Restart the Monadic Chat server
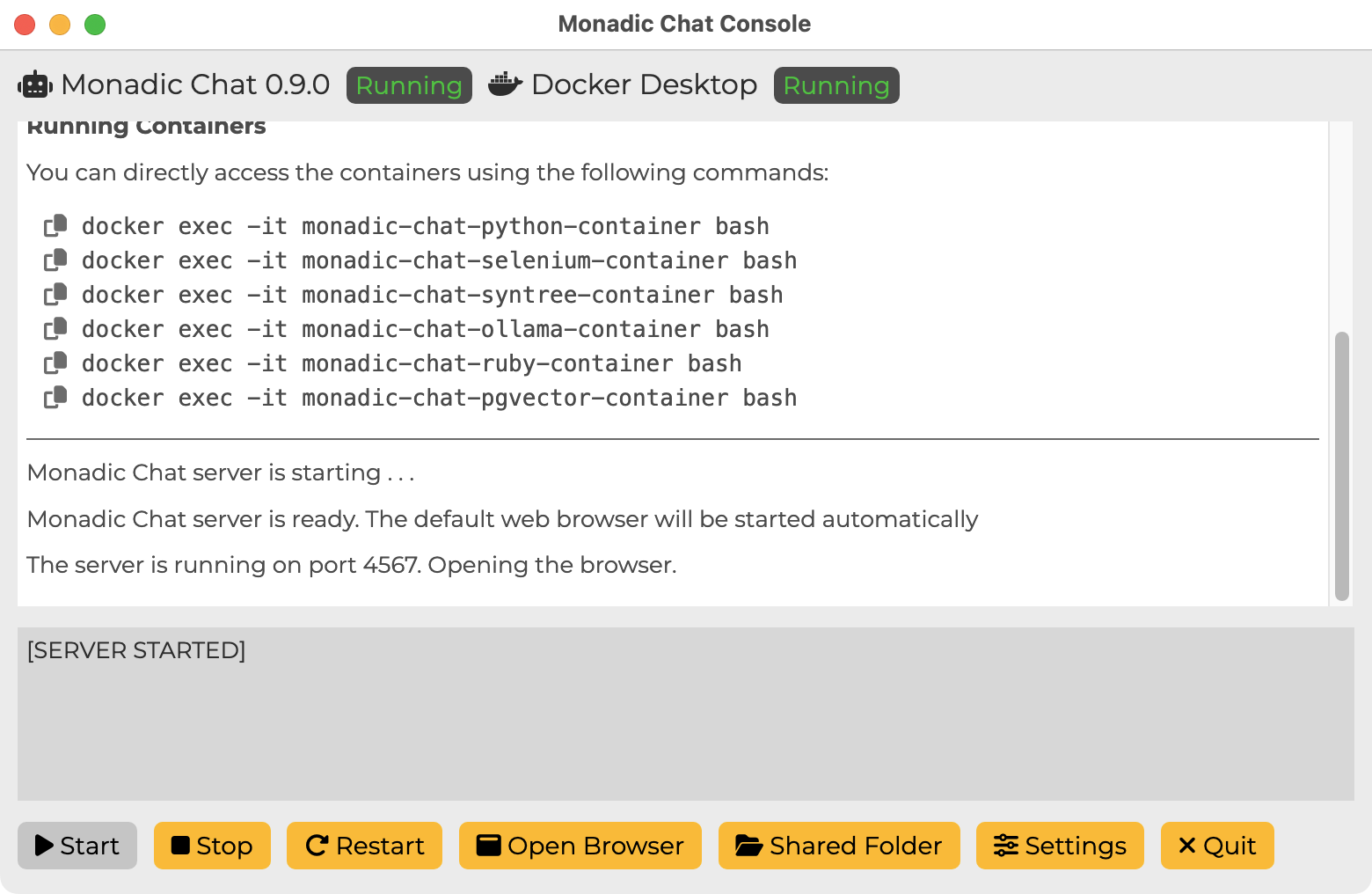 [x=364, y=846]
